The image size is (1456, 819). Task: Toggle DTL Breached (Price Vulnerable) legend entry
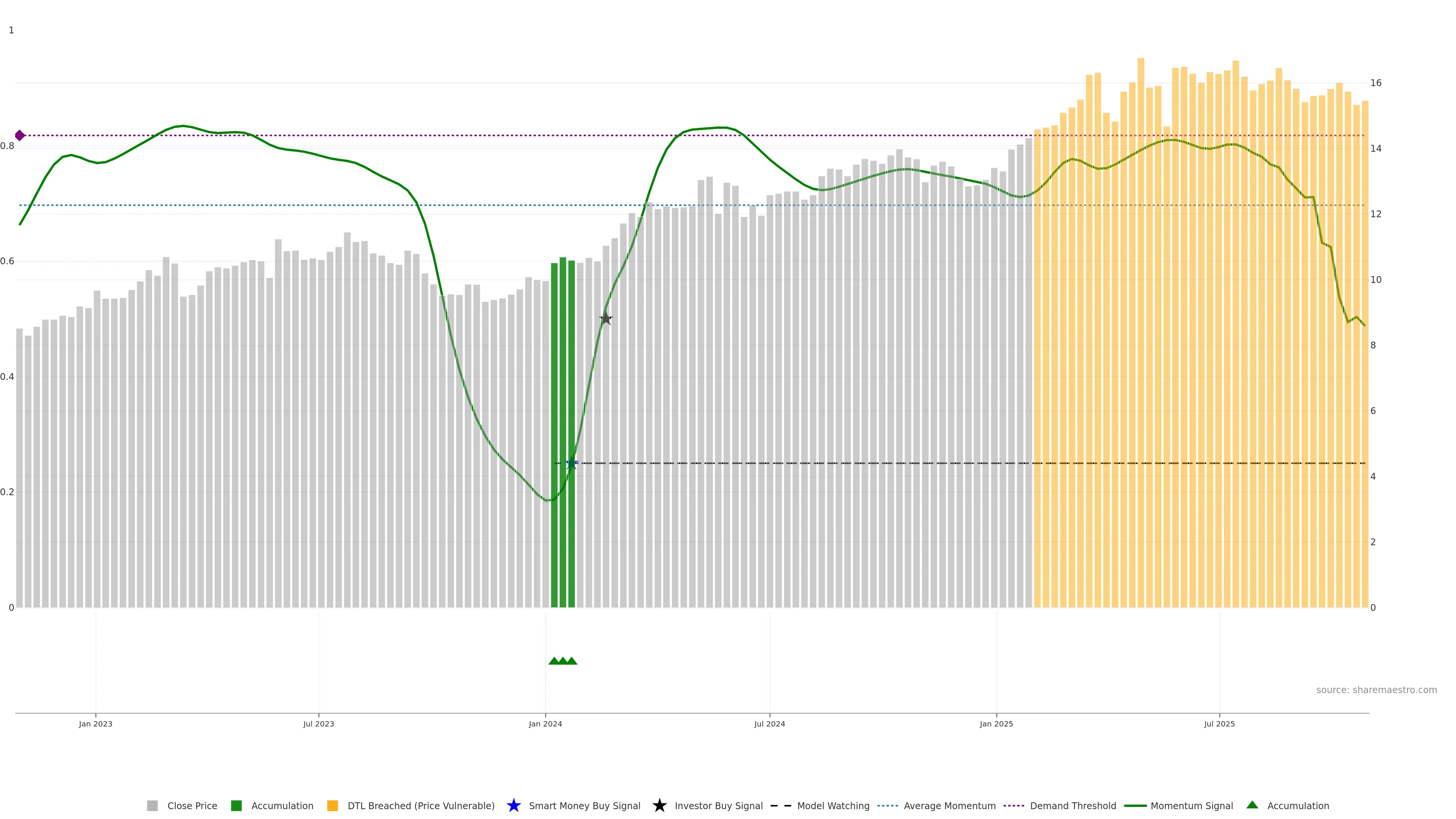click(420, 805)
